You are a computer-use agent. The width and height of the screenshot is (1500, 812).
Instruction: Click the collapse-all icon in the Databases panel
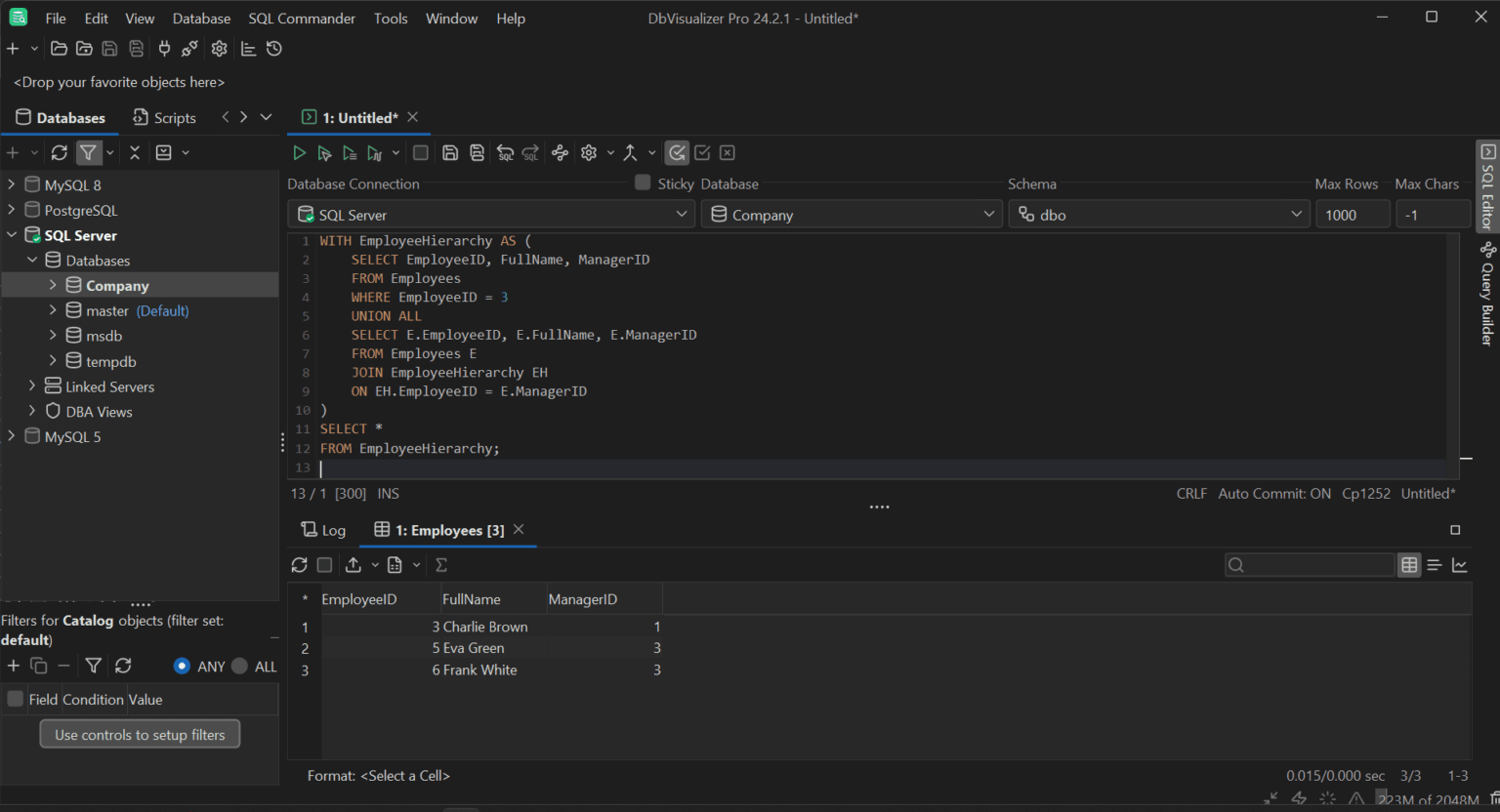coord(135,152)
